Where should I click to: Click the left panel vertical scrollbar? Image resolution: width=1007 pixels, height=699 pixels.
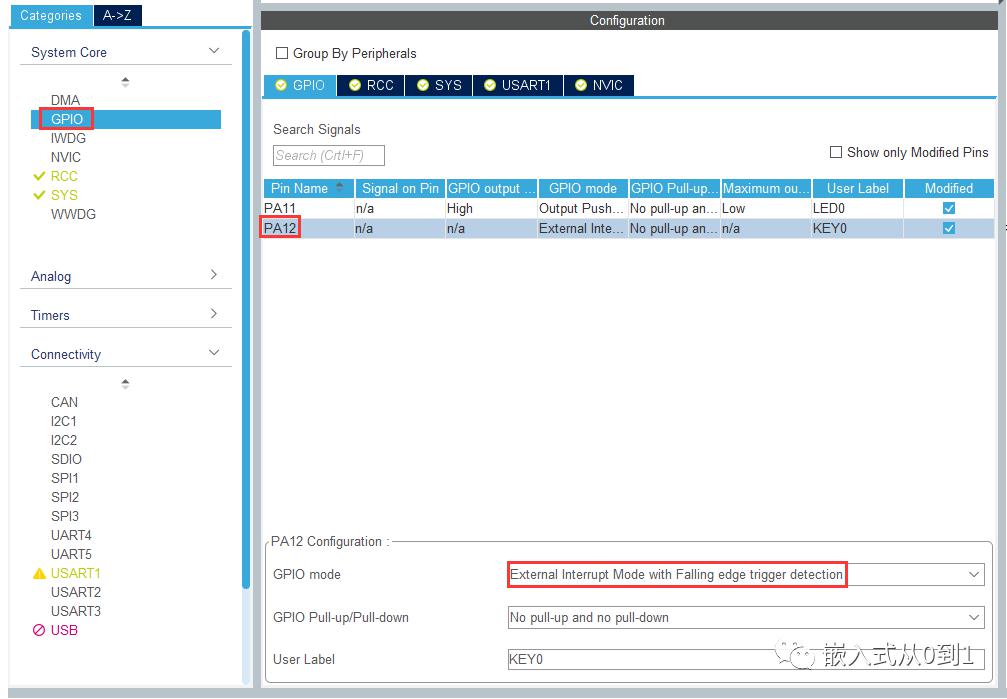point(245,310)
